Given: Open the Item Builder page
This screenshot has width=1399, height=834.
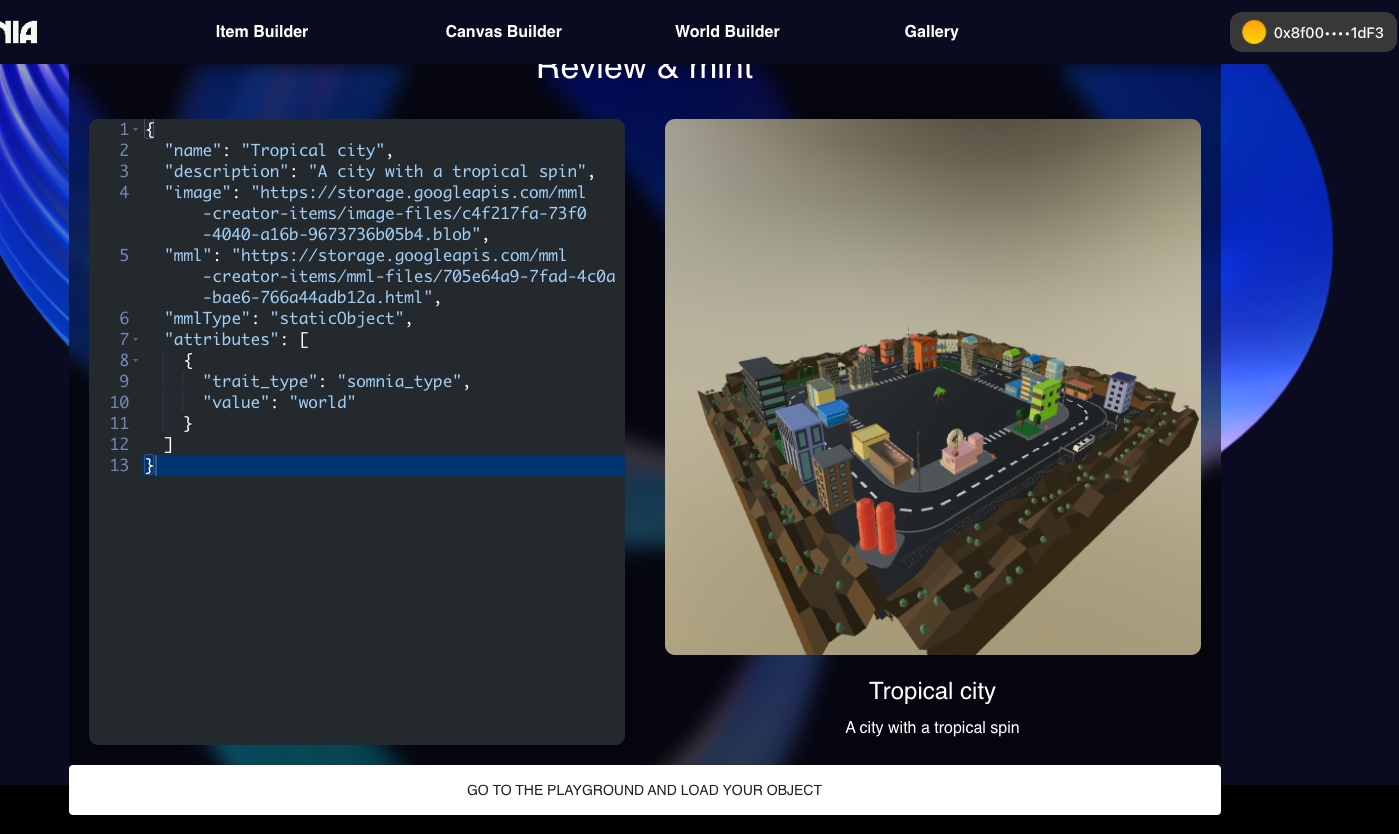Looking at the screenshot, I should tap(261, 32).
